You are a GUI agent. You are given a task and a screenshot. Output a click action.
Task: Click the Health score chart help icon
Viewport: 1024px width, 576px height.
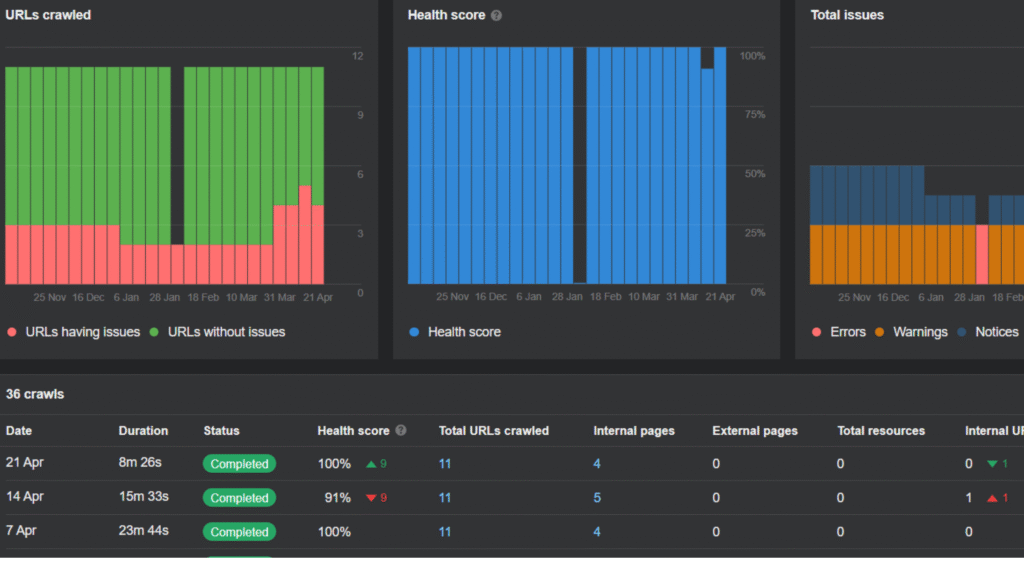pyautogui.click(x=497, y=16)
